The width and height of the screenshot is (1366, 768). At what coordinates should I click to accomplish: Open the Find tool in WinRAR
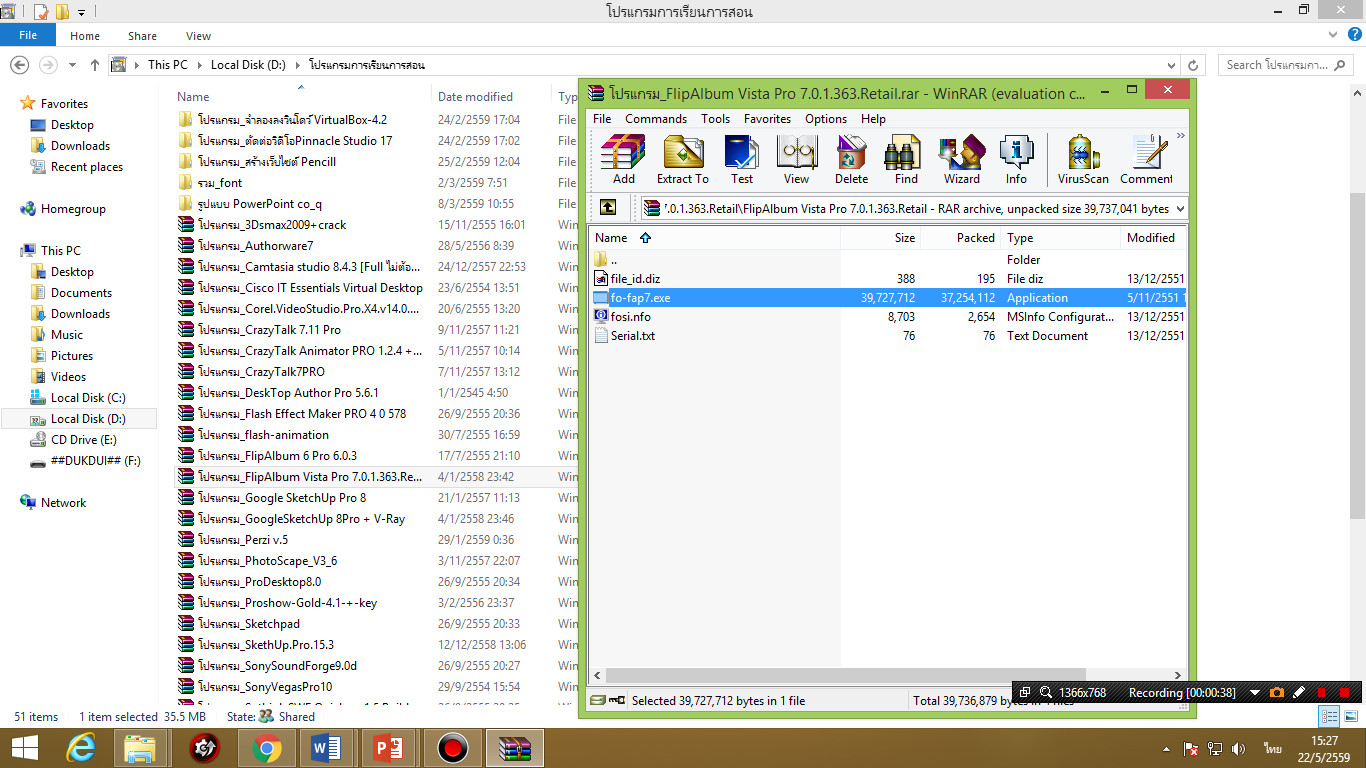(906, 160)
